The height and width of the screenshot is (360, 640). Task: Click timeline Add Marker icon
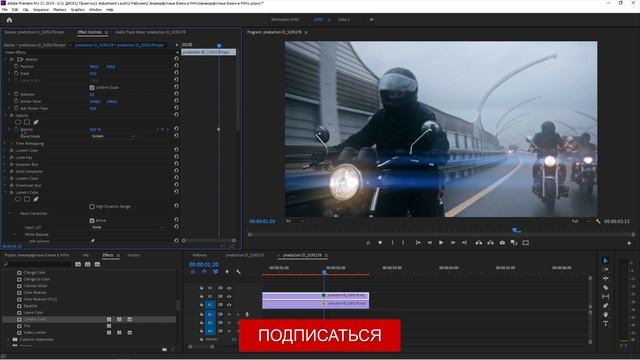click(x=227, y=272)
